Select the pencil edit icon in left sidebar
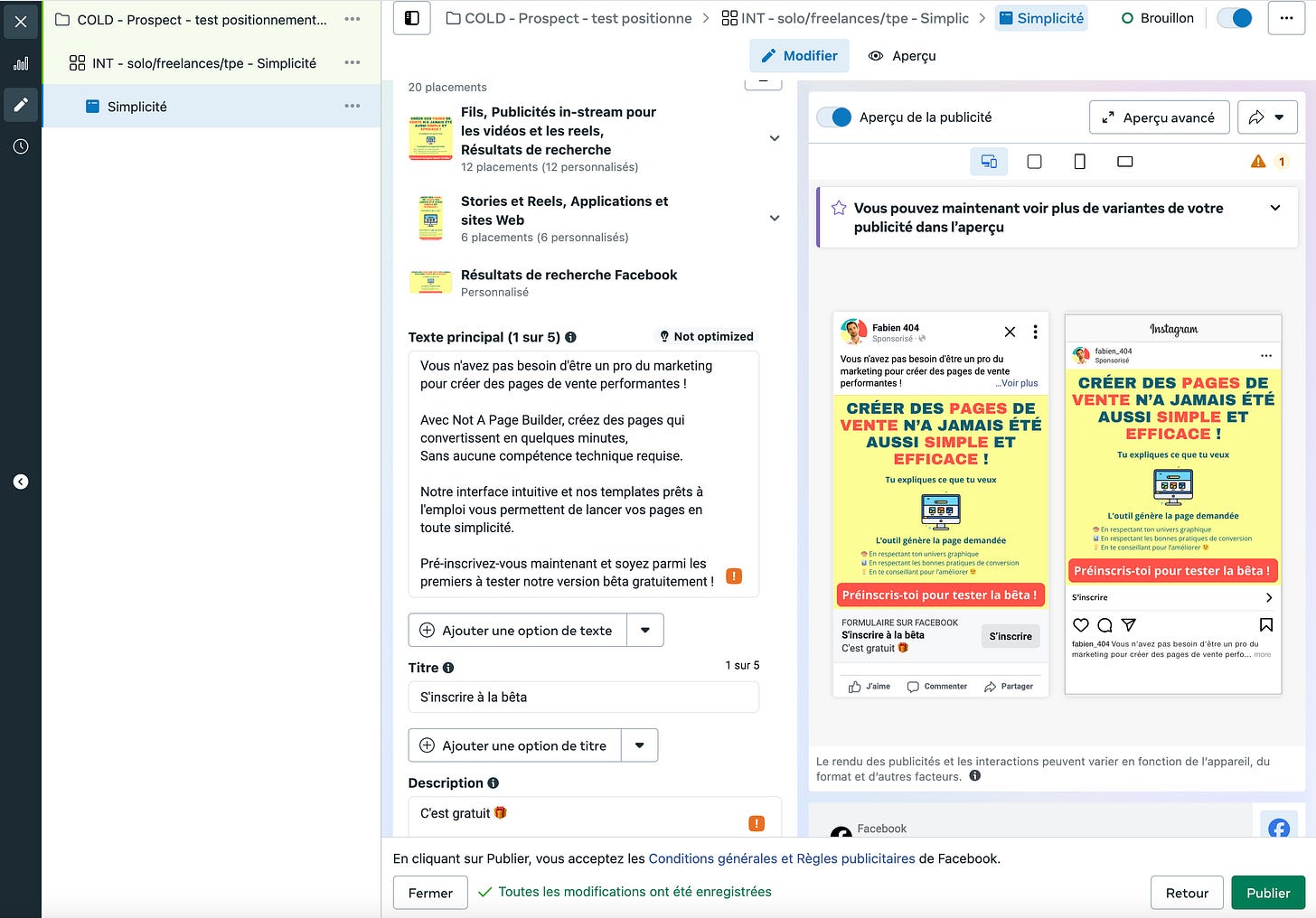 [21, 105]
